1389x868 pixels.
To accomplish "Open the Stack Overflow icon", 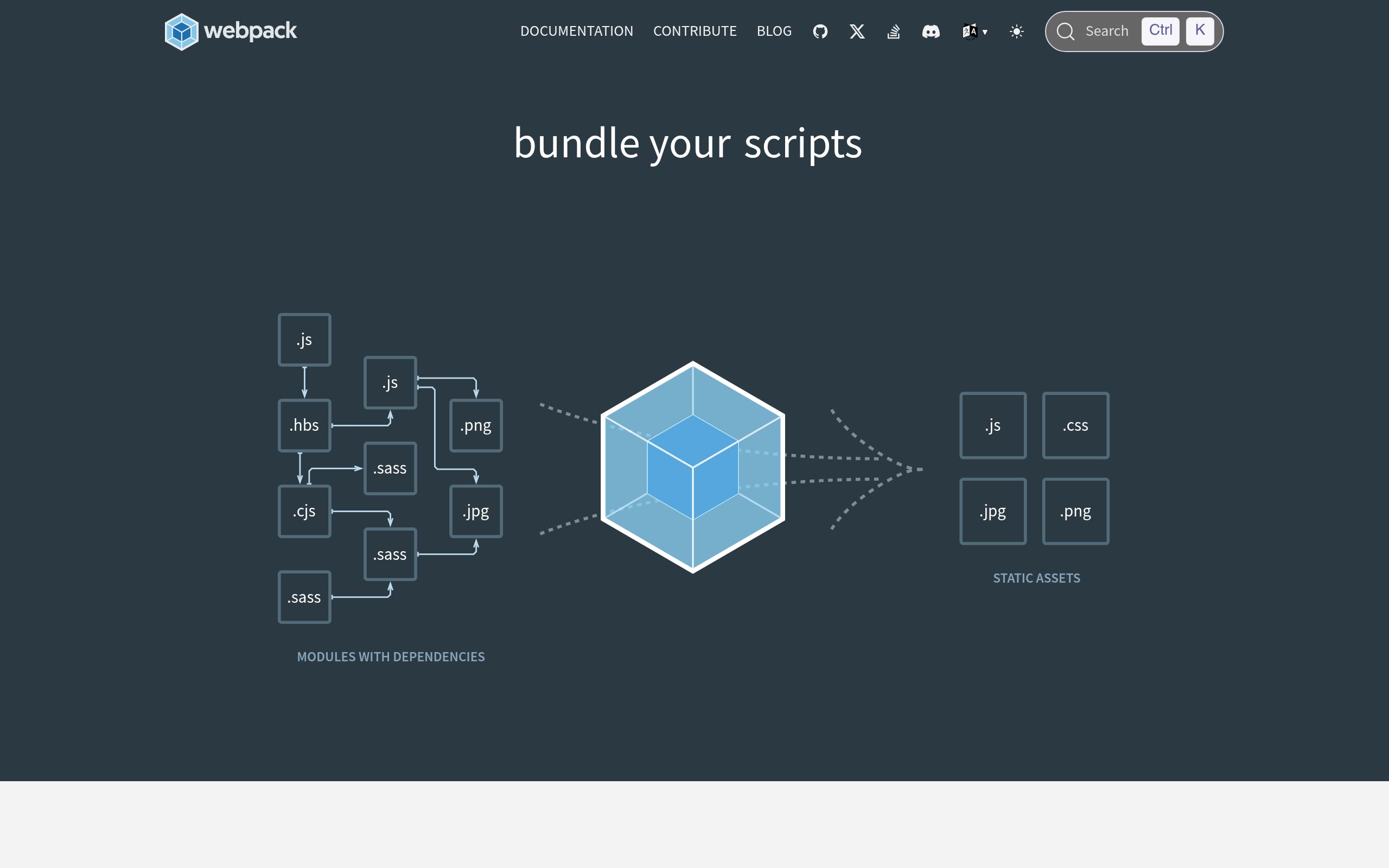I will (894, 31).
